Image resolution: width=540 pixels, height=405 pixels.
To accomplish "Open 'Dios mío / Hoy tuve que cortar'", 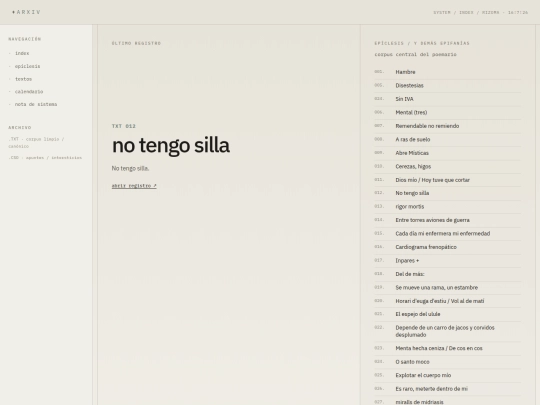I will [448, 180].
